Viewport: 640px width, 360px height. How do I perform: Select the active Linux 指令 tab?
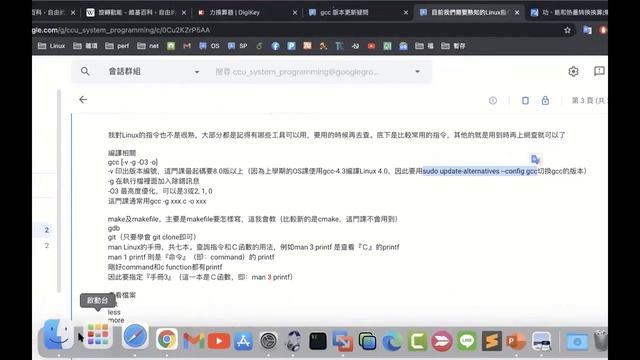[x=469, y=13]
